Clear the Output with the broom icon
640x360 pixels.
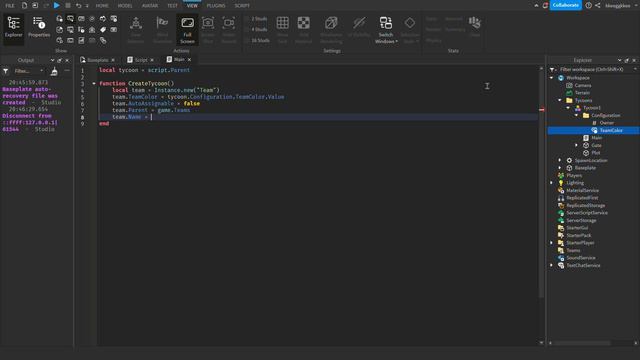coord(54,71)
